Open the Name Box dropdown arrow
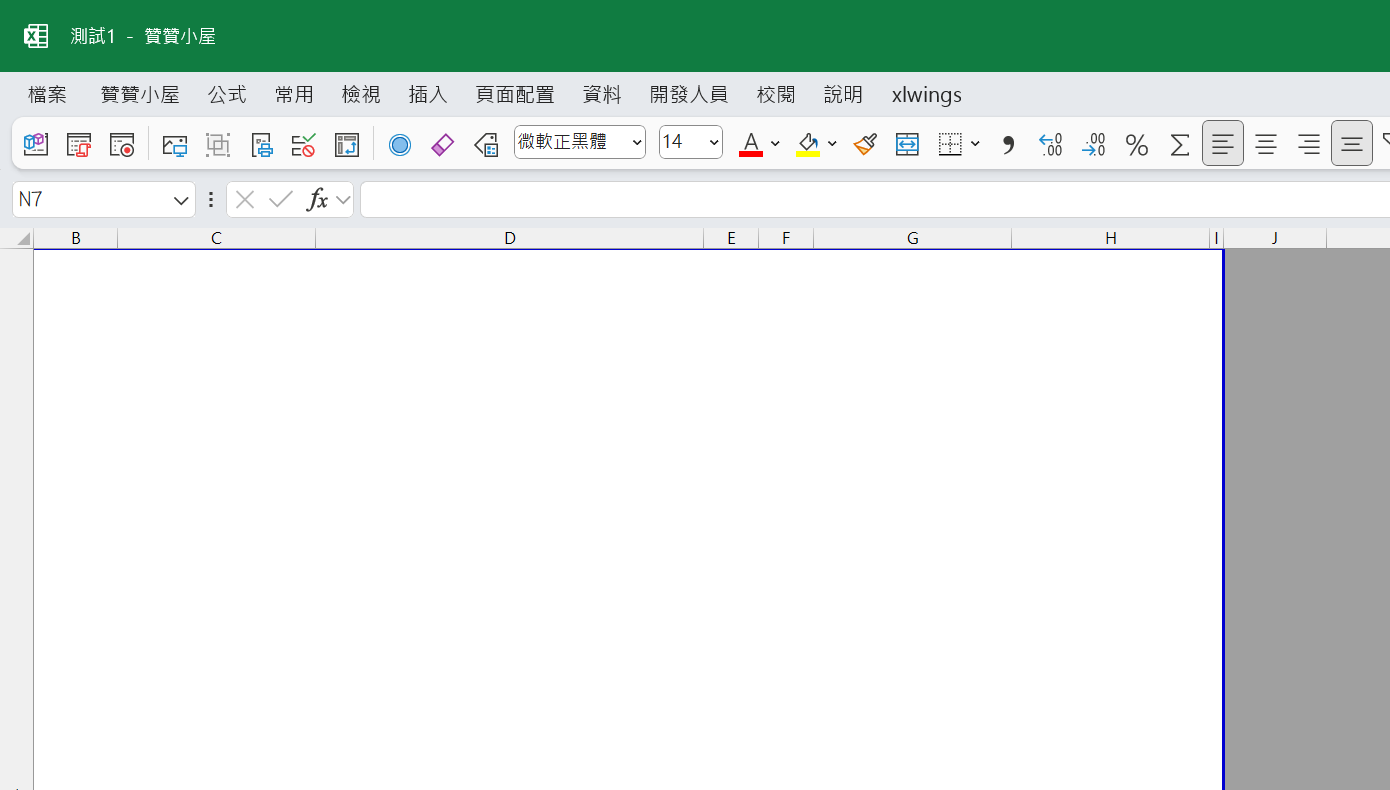 click(181, 200)
